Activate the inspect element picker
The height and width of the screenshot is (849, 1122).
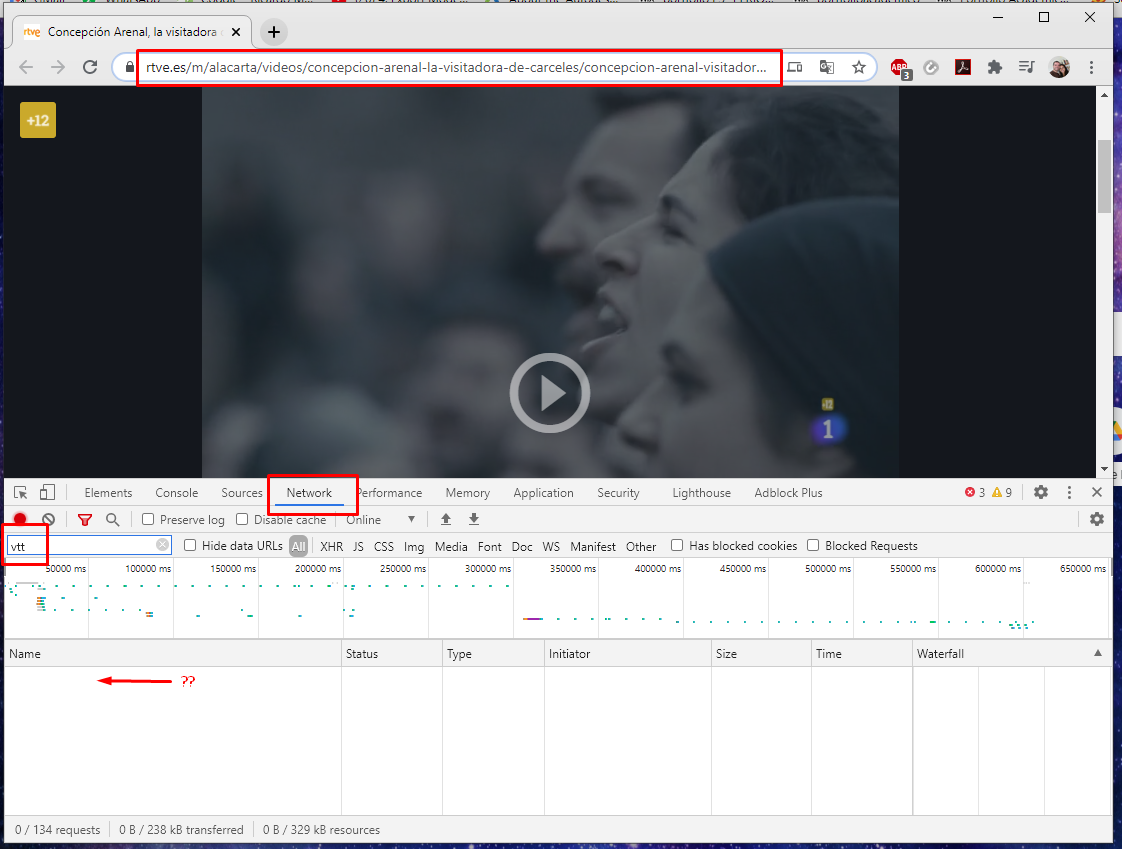tap(21, 493)
